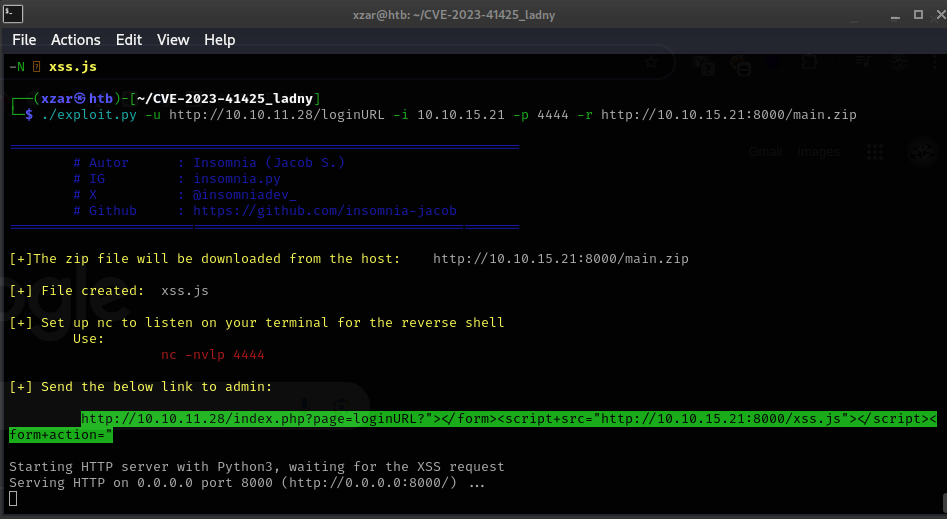Click the main.zip download URL in the output
Viewport: 947px width, 519px height.
pos(560,259)
